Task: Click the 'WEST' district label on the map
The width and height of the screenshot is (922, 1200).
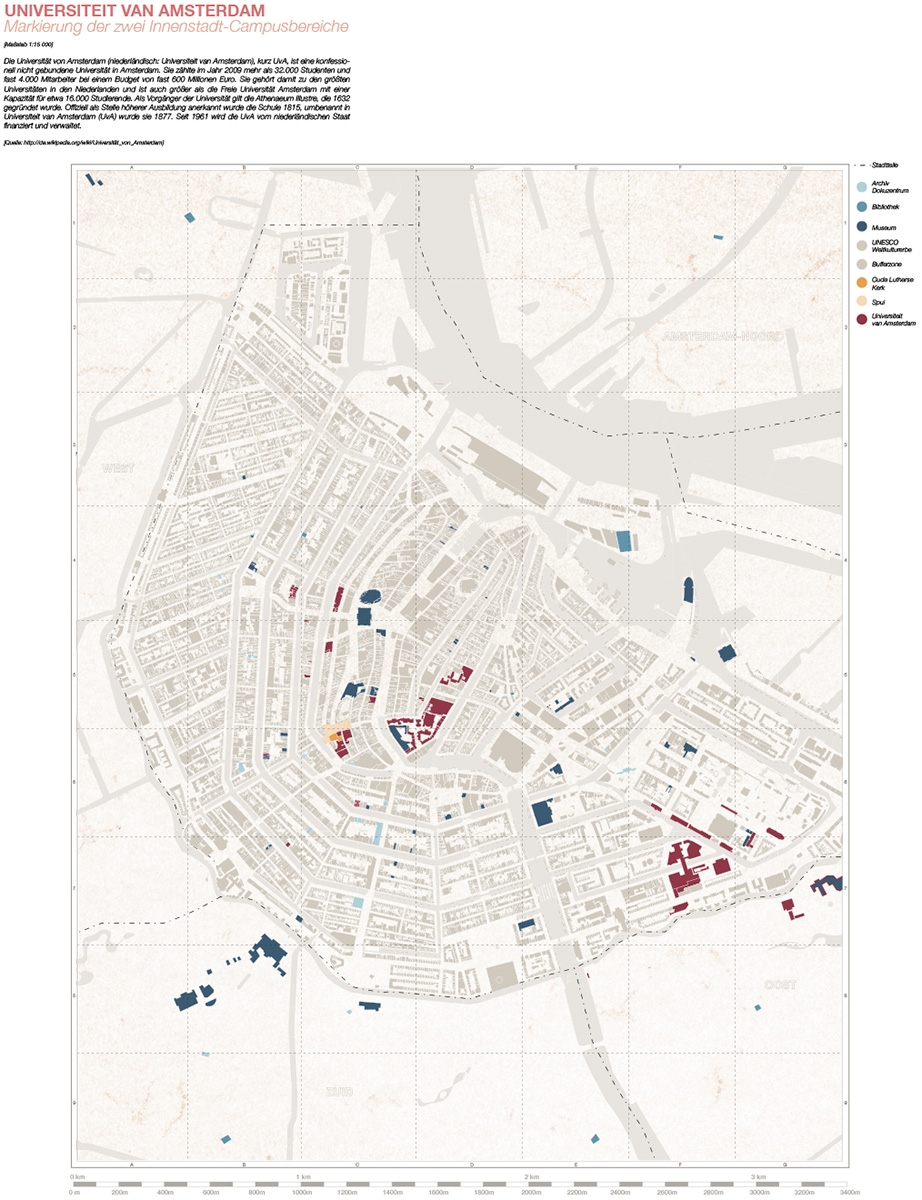Action: pyautogui.click(x=117, y=467)
